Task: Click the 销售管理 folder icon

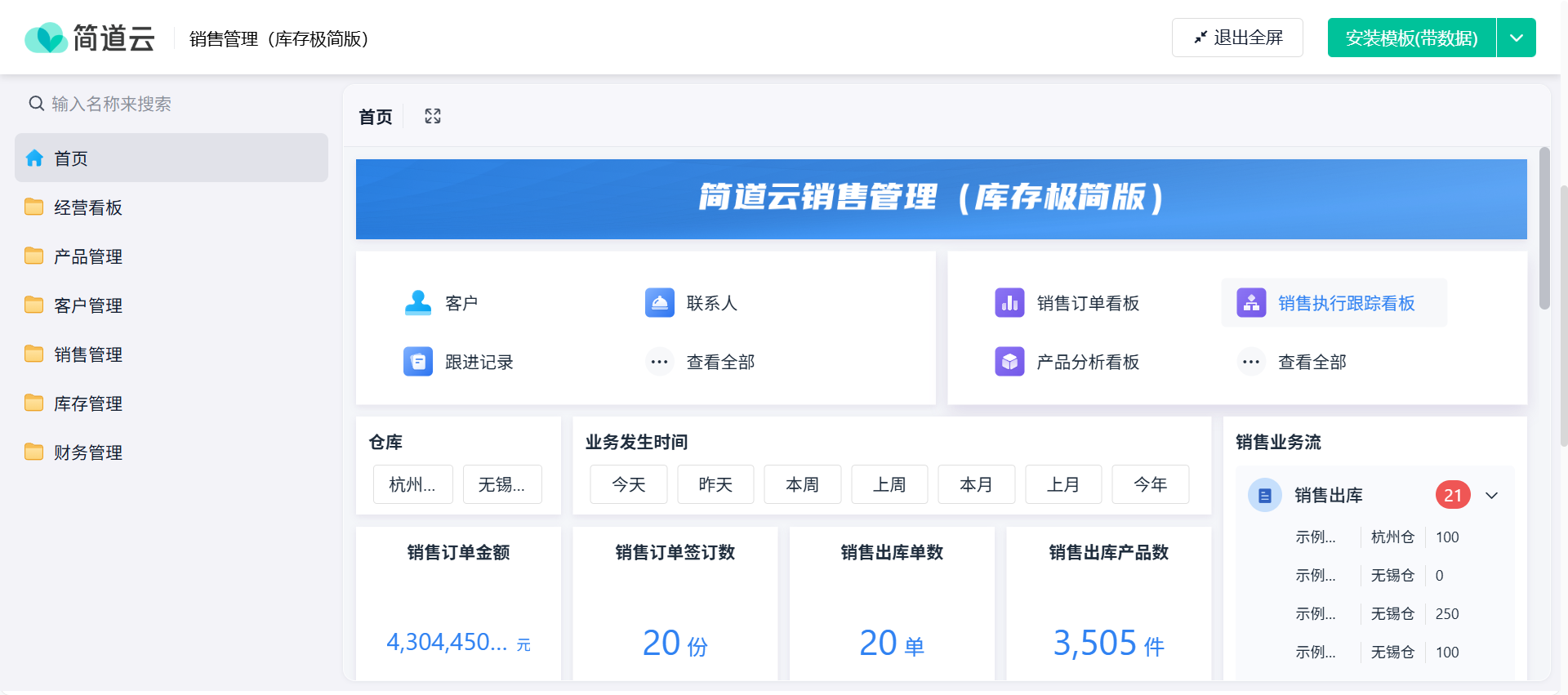Action: click(x=34, y=354)
